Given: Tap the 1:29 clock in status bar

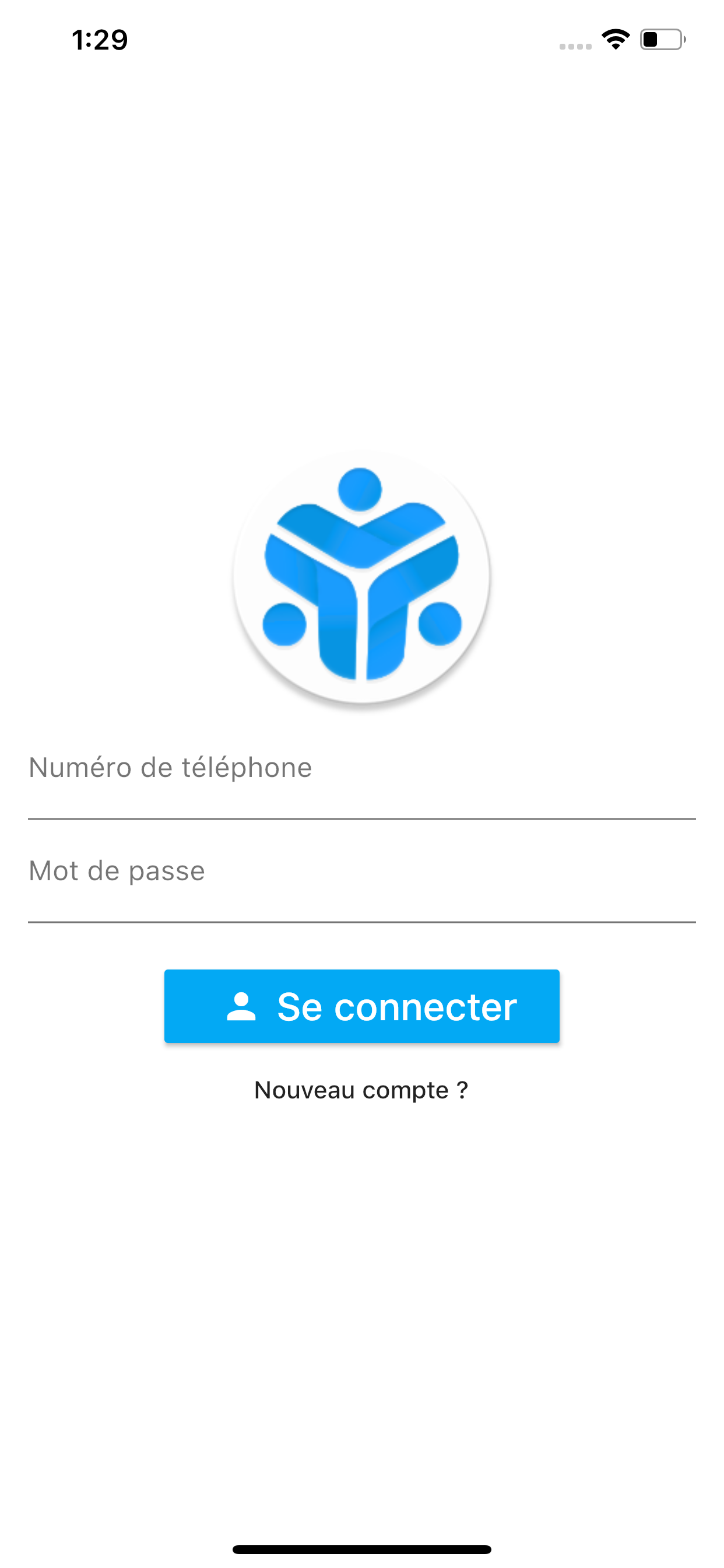Looking at the screenshot, I should [x=100, y=40].
